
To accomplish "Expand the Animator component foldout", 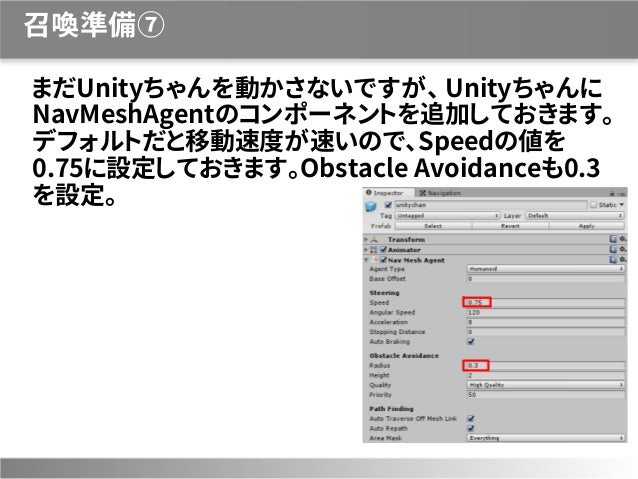I will [x=366, y=249].
